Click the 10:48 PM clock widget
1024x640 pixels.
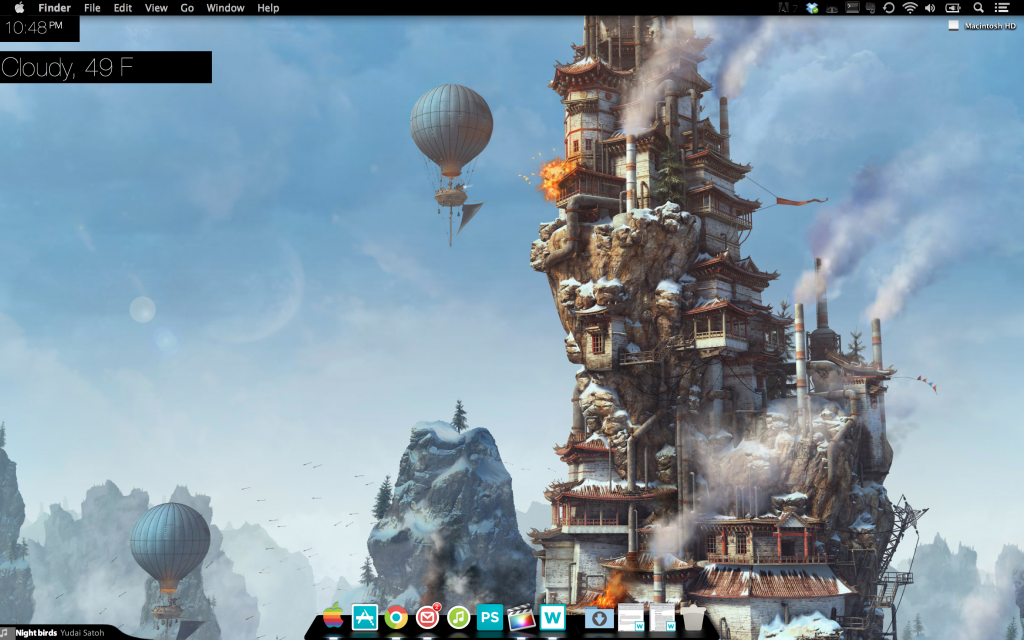point(40,28)
